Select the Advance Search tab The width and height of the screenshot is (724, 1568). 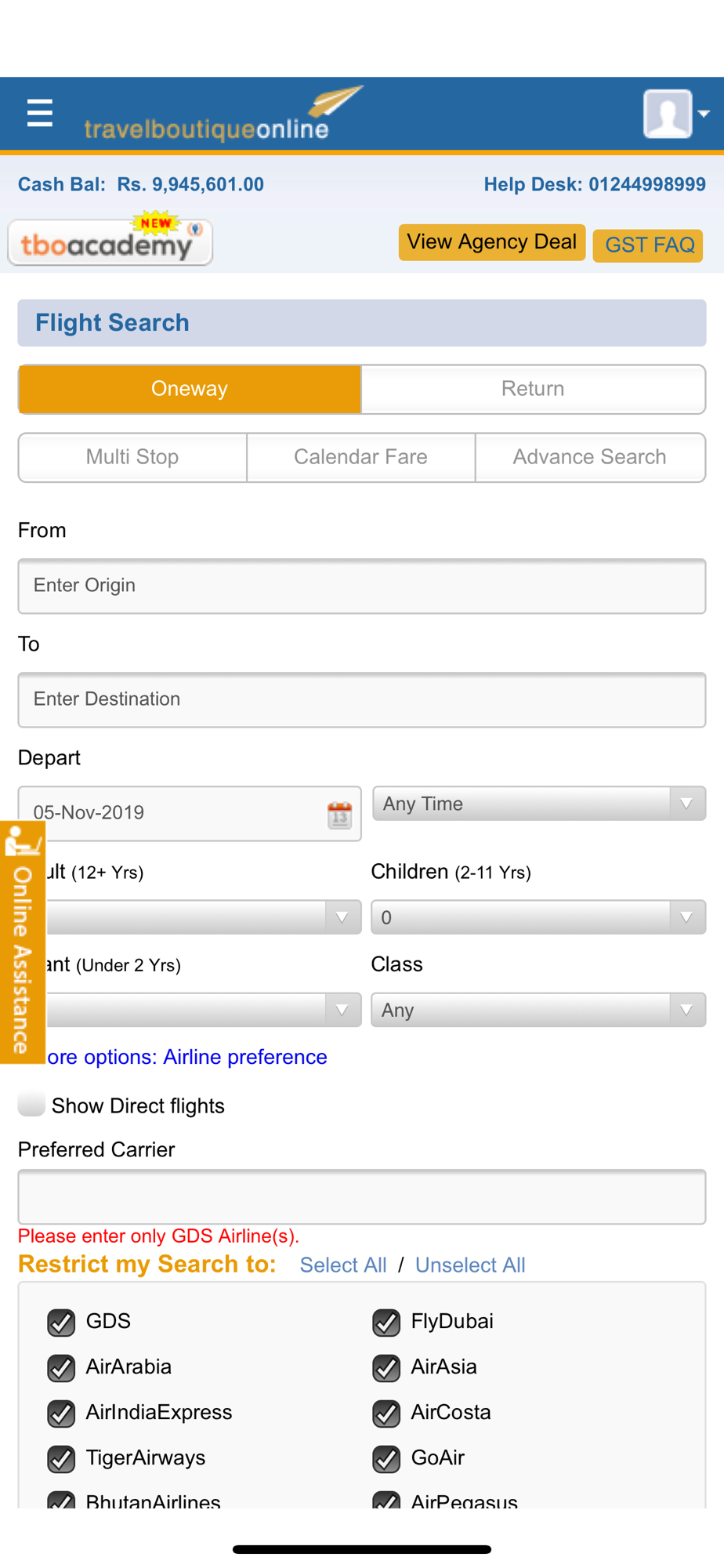(590, 457)
